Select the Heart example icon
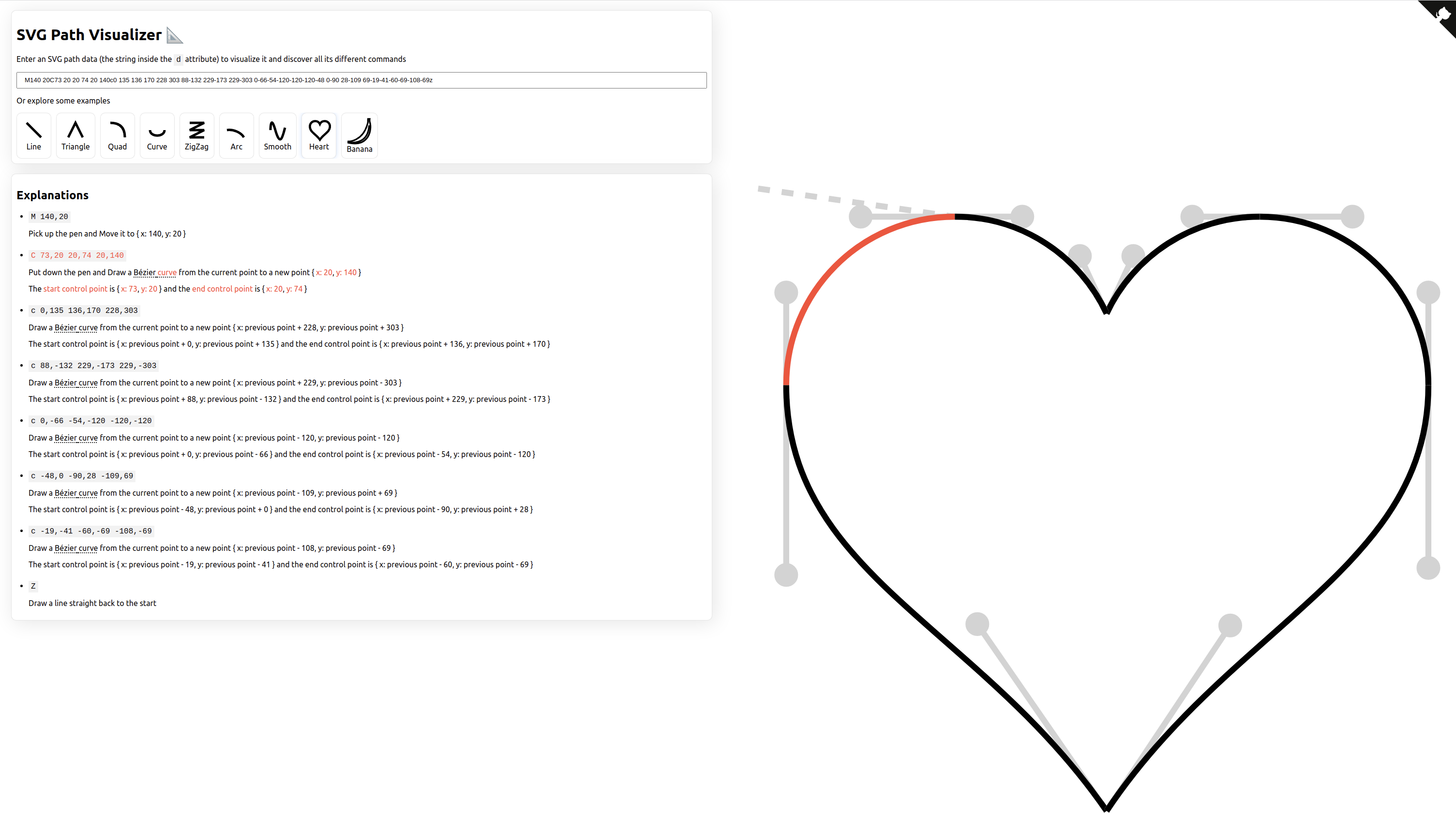Viewport: 1456px width, 813px height. tap(318, 133)
